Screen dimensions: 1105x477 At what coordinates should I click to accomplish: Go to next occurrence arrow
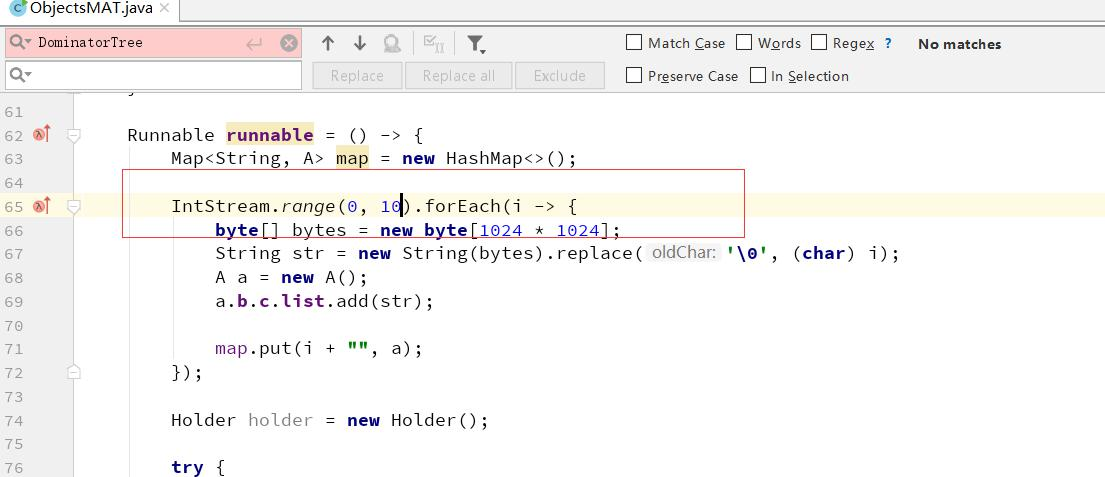360,44
